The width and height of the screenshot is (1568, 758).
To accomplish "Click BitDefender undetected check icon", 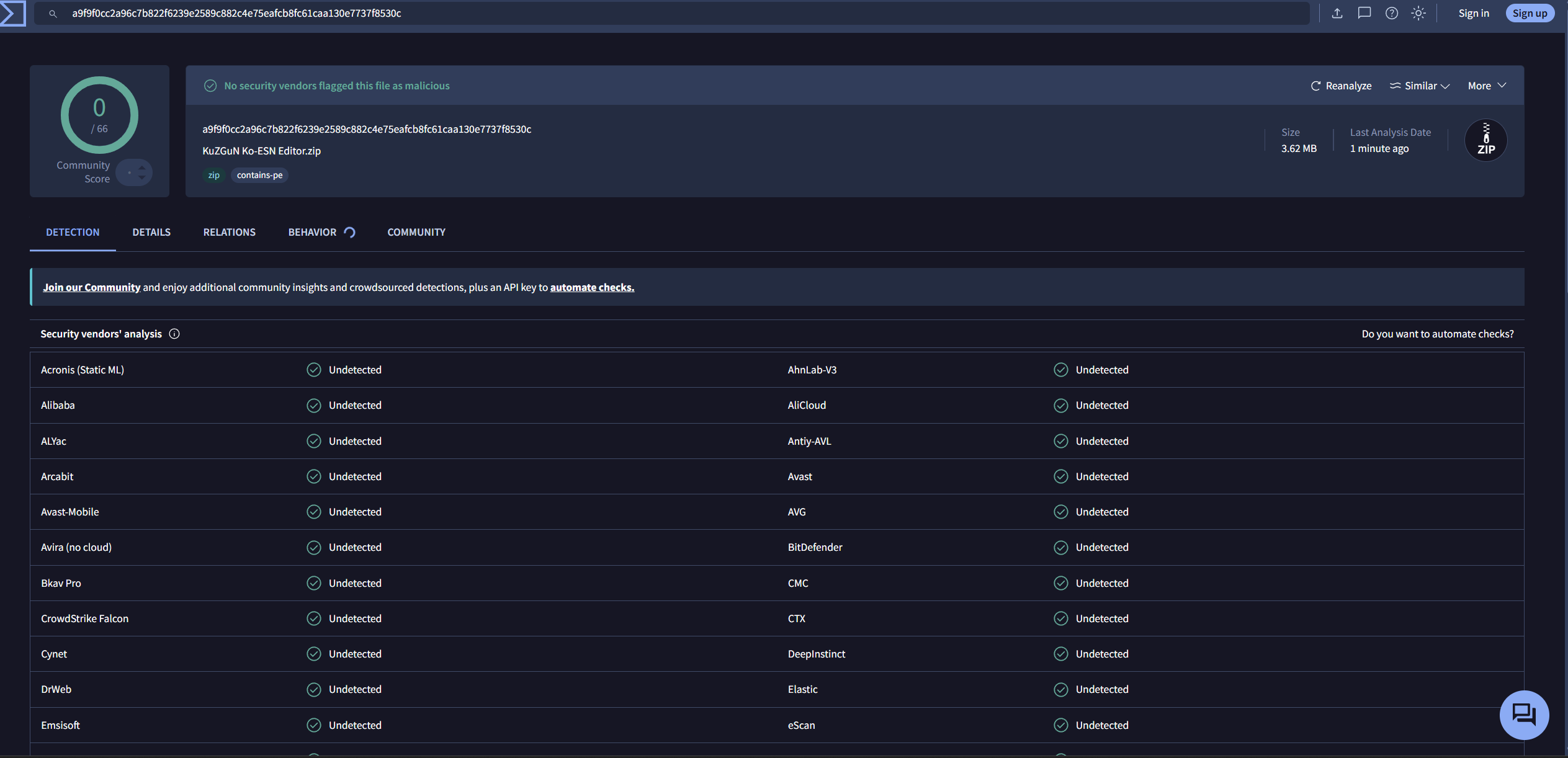I will pos(1061,547).
